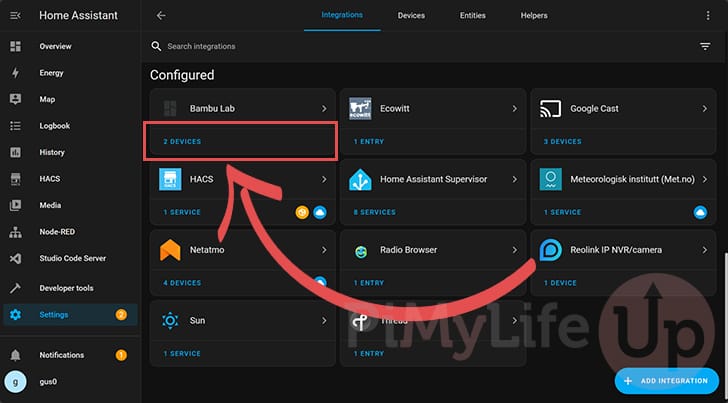Click the Node-RED sitemap icon

[15, 232]
